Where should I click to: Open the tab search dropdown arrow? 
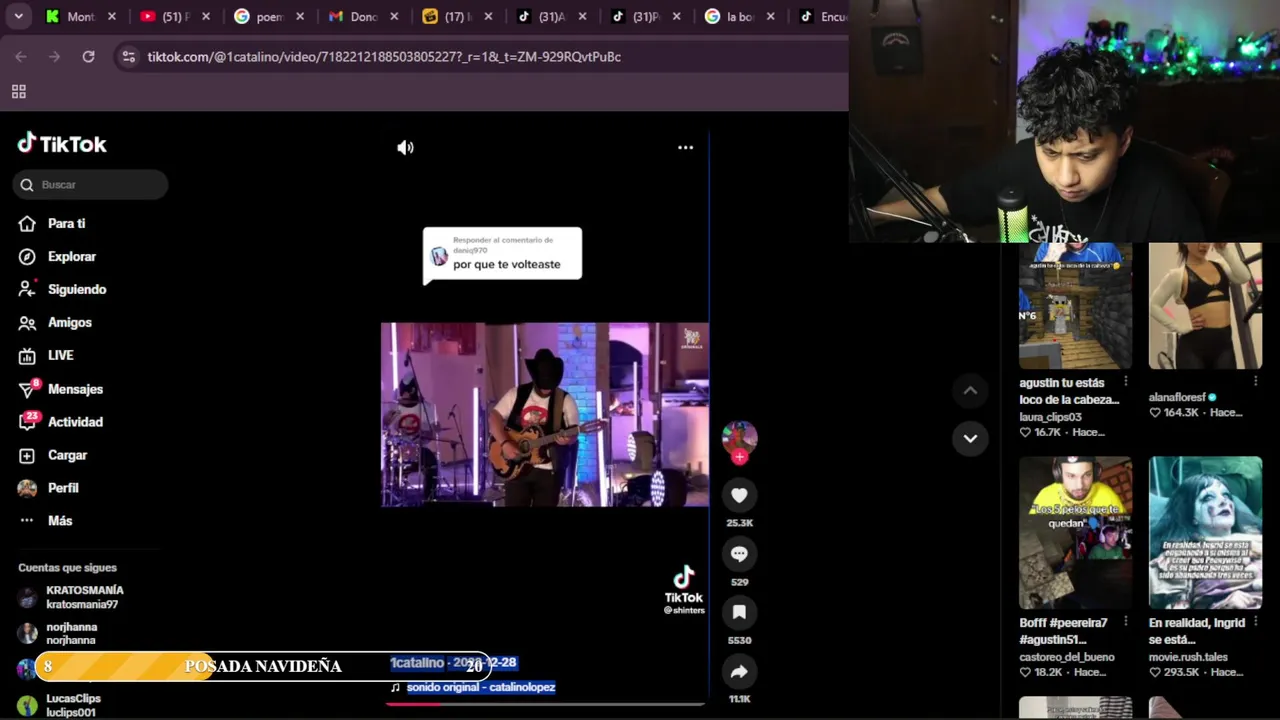coord(18,17)
